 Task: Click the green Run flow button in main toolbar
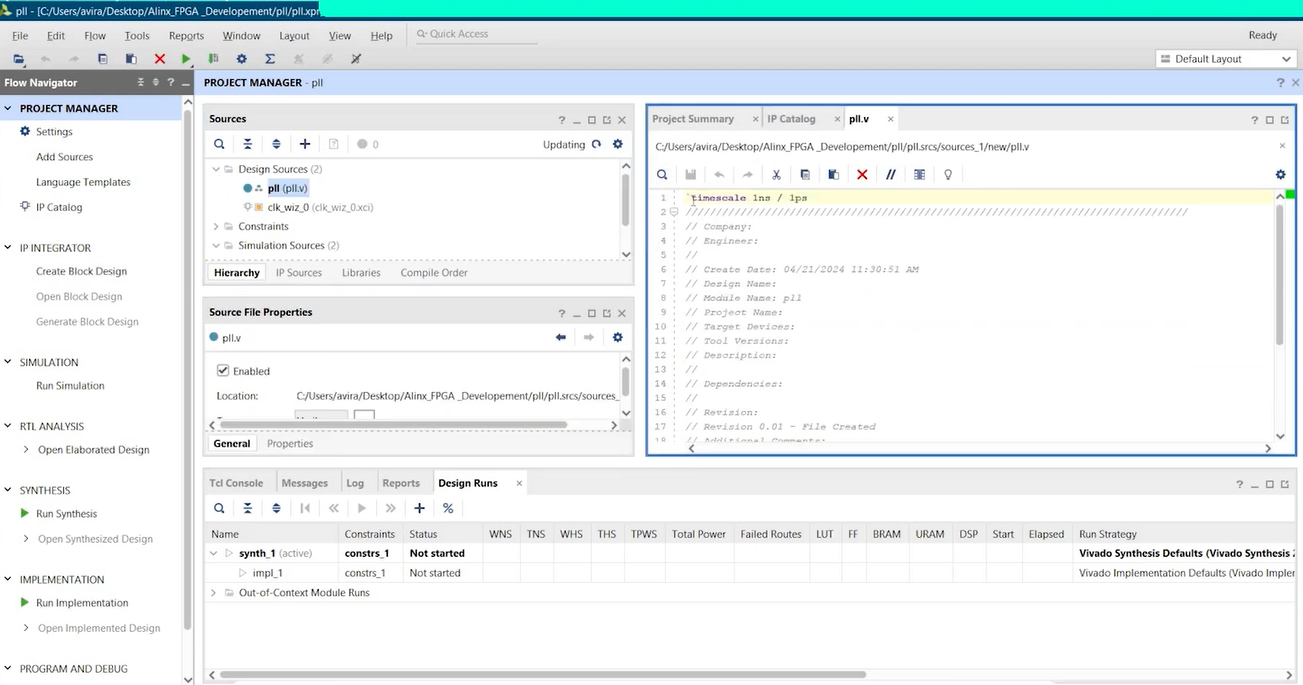pyautogui.click(x=186, y=59)
